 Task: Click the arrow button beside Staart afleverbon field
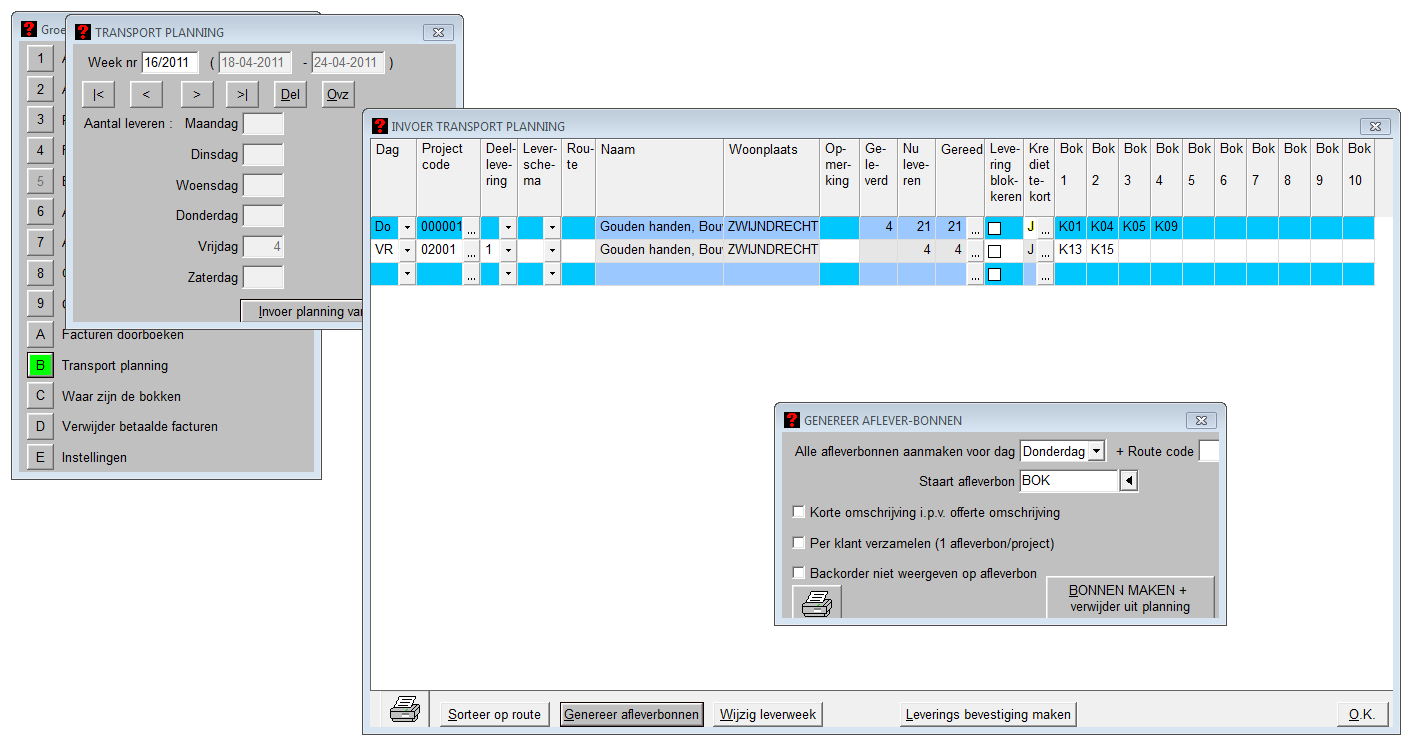click(x=1128, y=481)
